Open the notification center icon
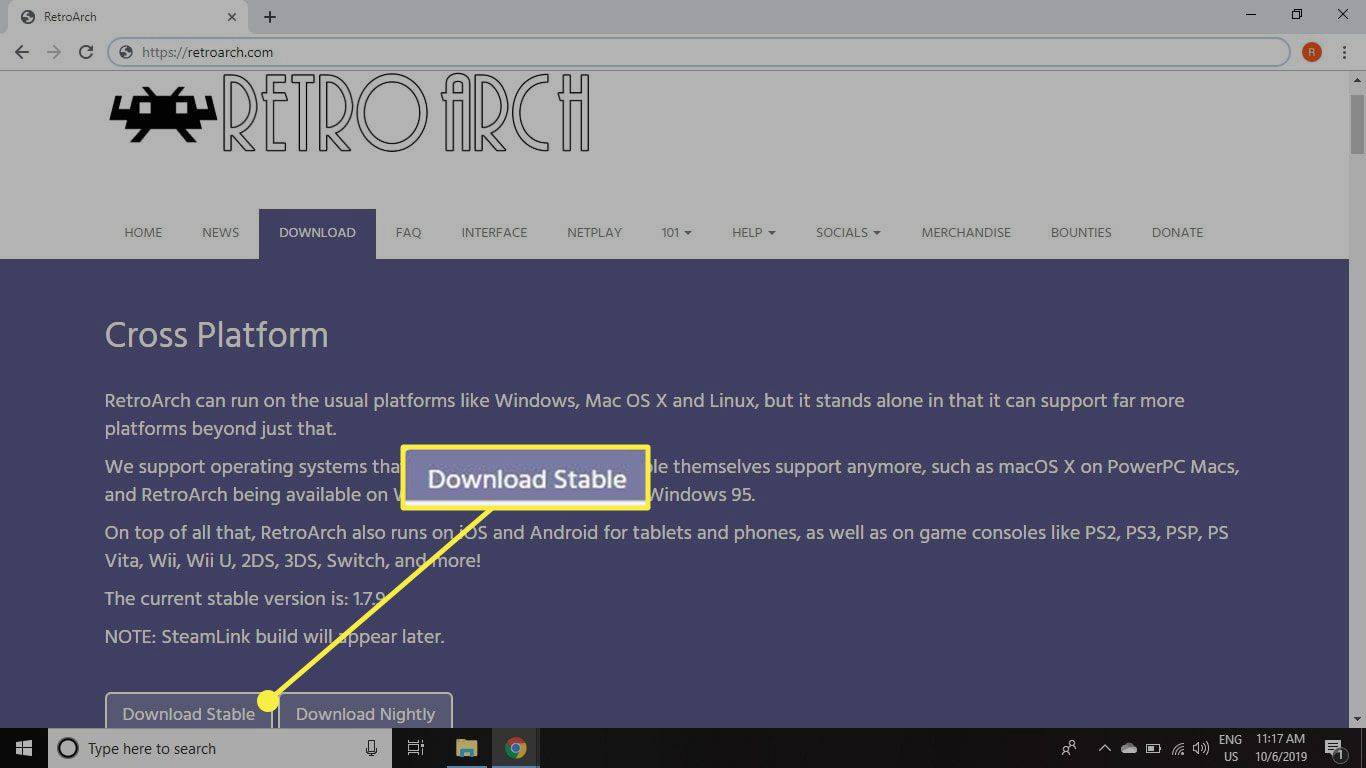 pos(1333,748)
